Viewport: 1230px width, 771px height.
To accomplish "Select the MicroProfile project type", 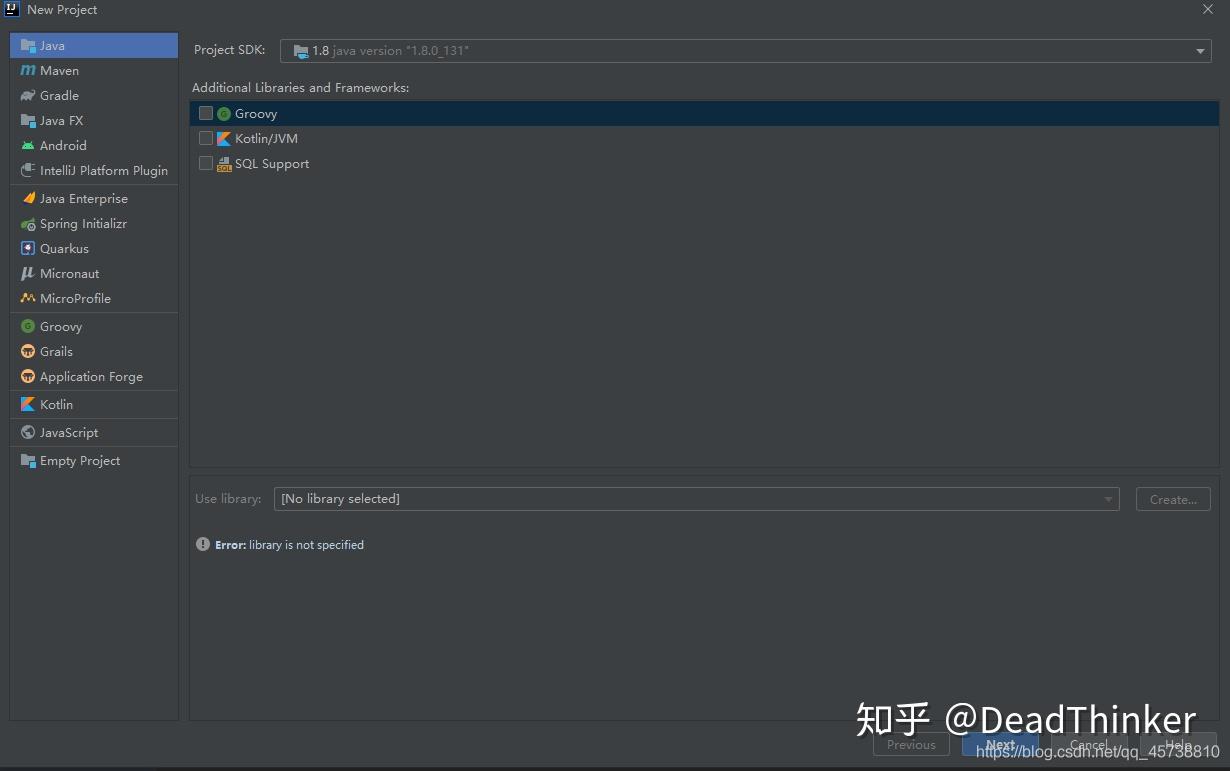I will pyautogui.click(x=75, y=298).
